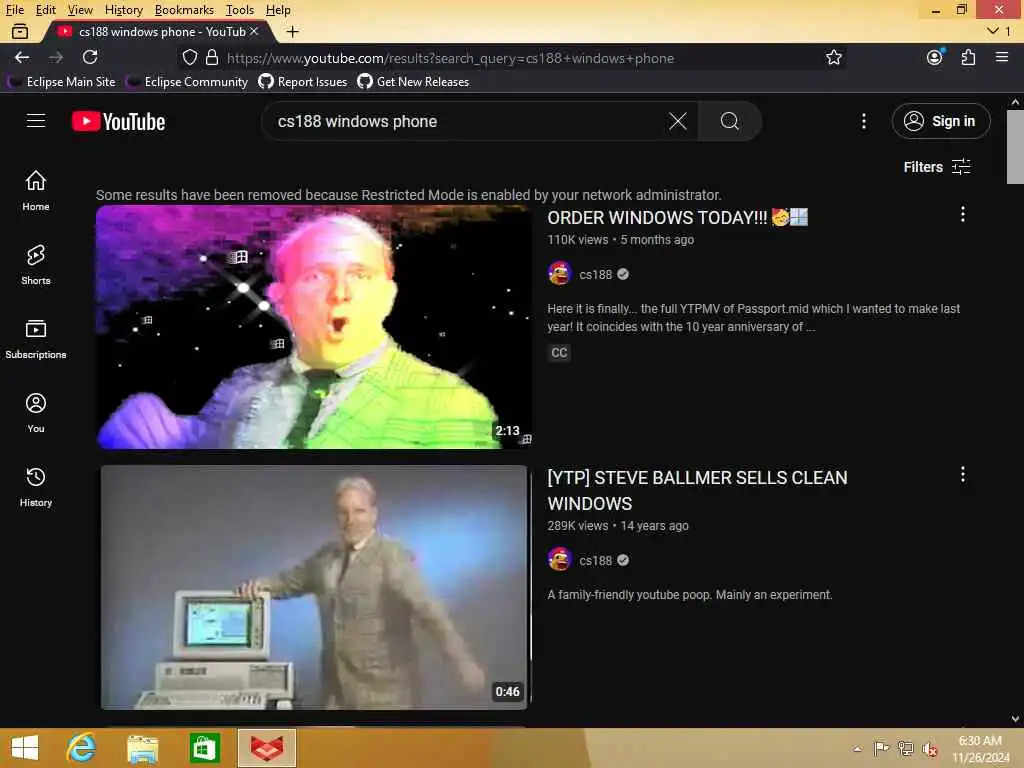Reload the page with the refresh button
1024x768 pixels.
coord(90,57)
